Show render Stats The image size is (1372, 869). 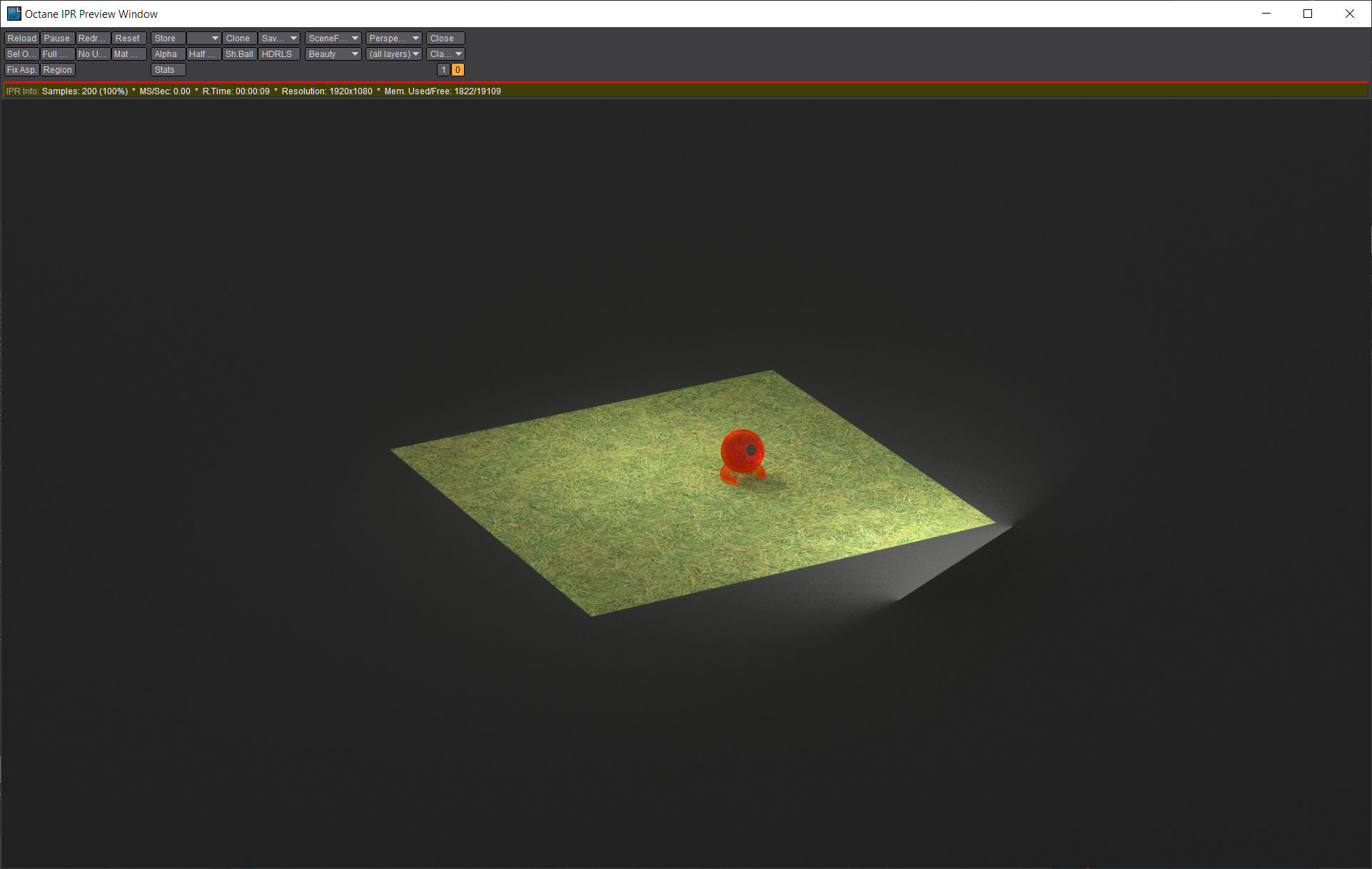168,70
